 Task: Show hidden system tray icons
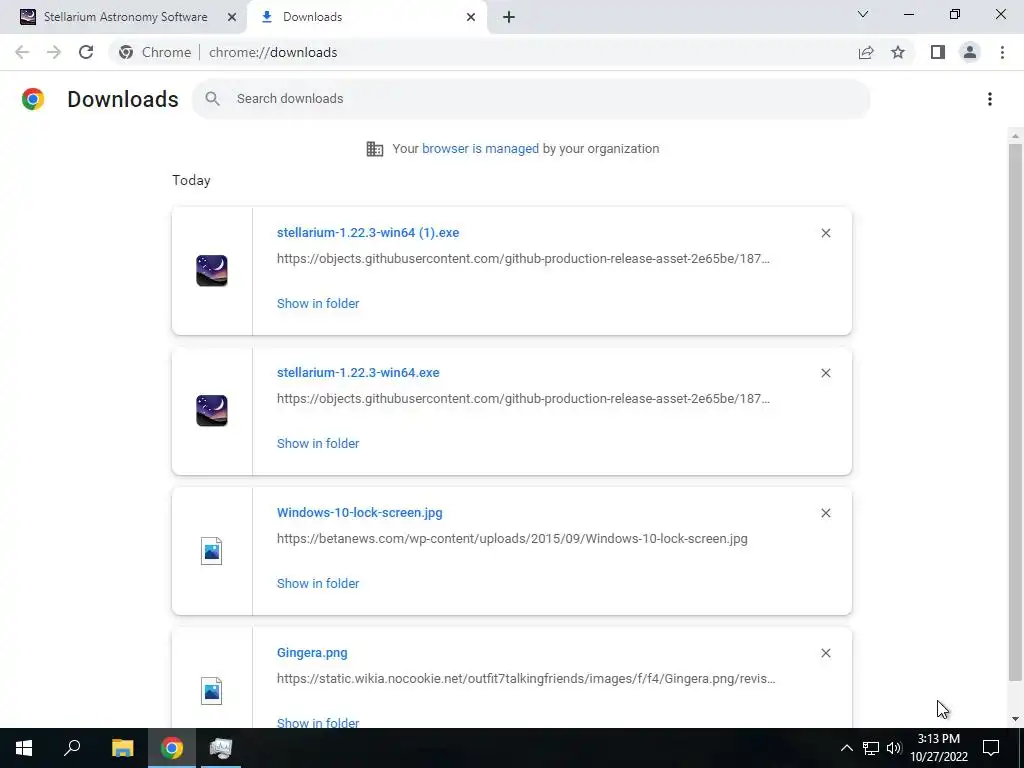click(x=846, y=748)
